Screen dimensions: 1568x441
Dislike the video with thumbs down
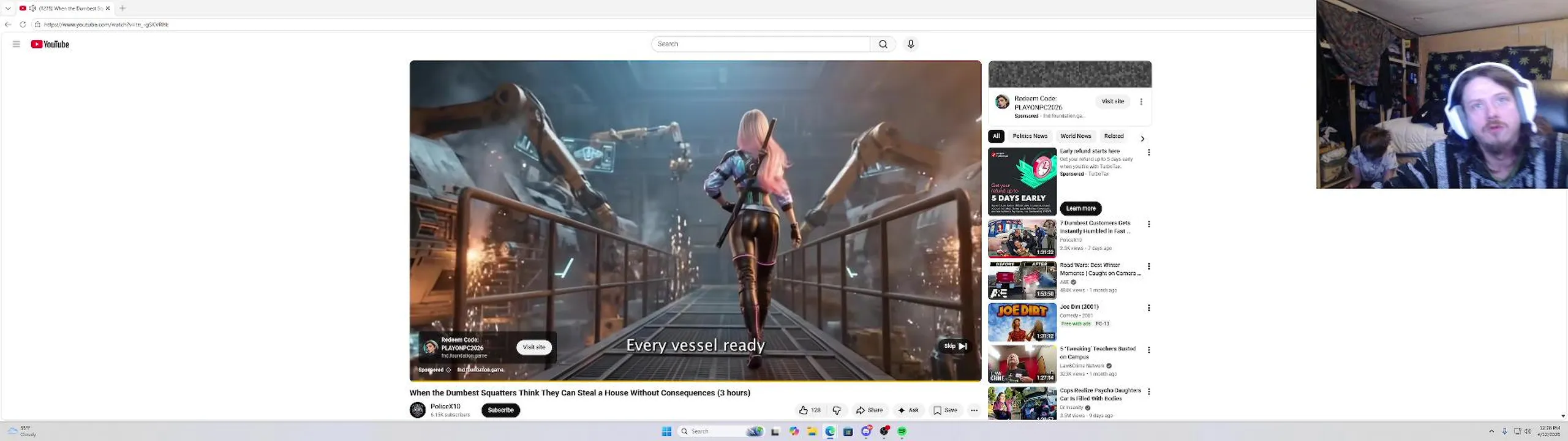pyautogui.click(x=837, y=410)
